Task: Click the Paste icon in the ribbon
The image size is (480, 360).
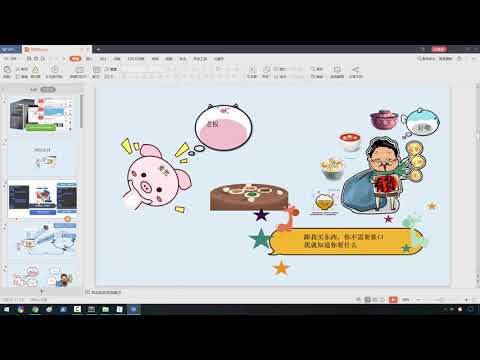Action: point(7,70)
